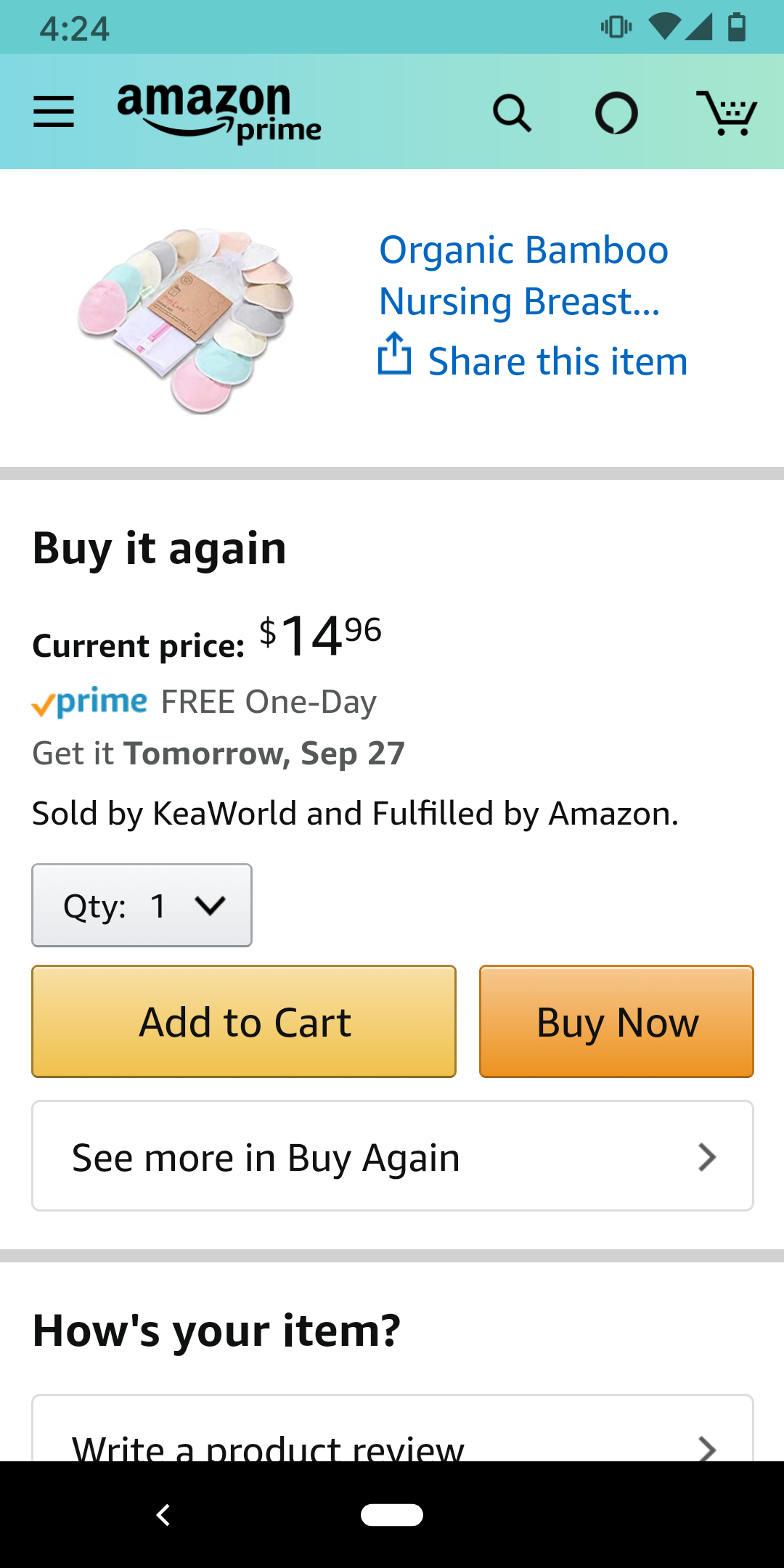Tap the Android home pill button
The width and height of the screenshot is (784, 1568).
[392, 1515]
